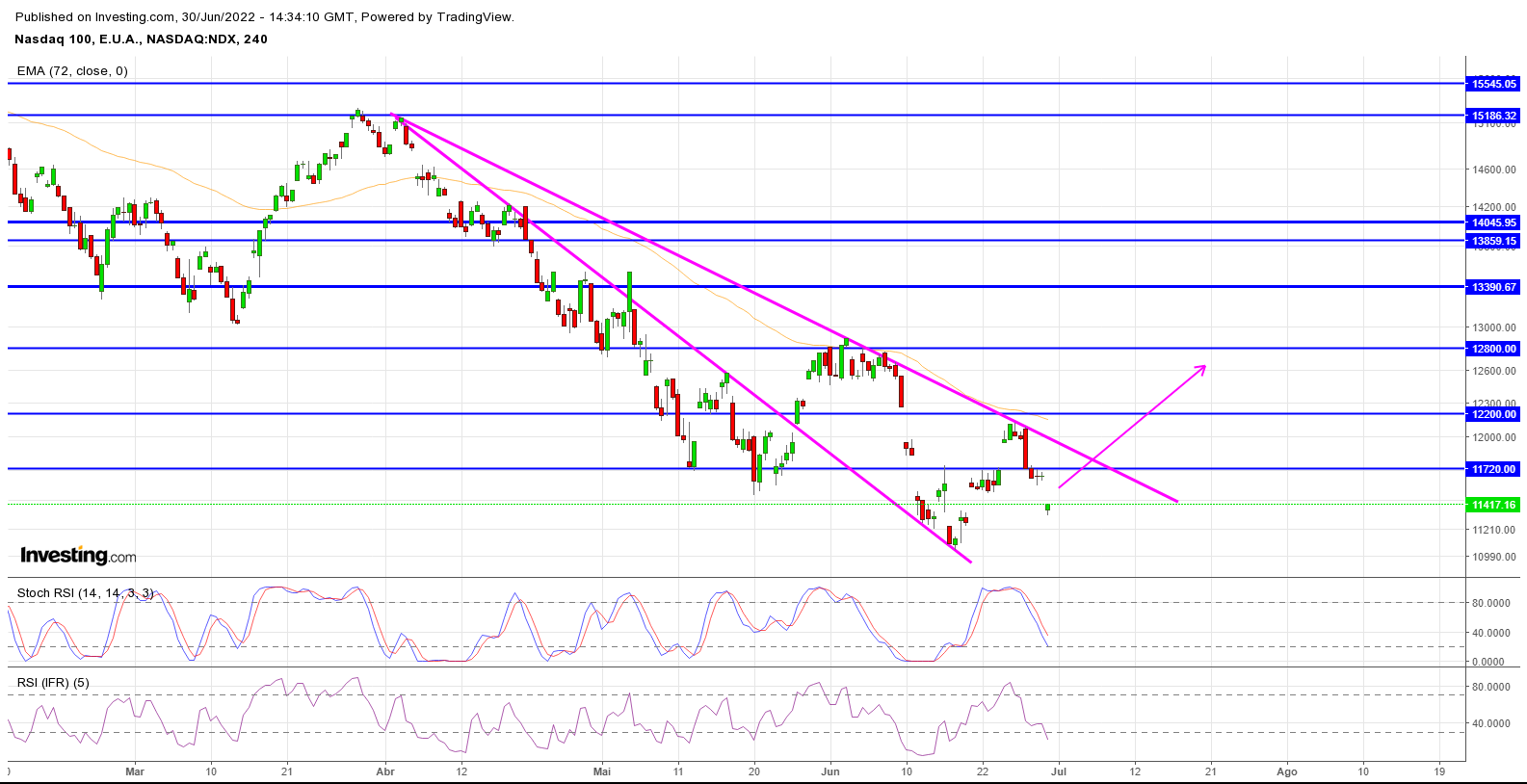
Task: Select the 12800.00 price level label
Action: [1493, 349]
